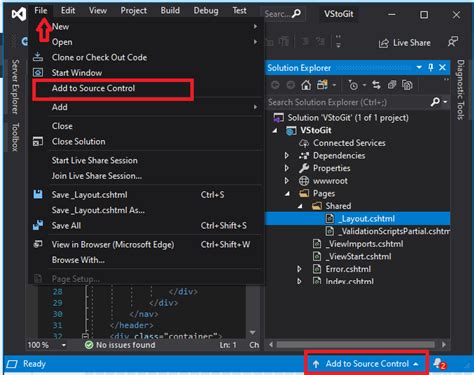This screenshot has width=474, height=375.
Task: Expand the Error.cshtml node
Action: pyautogui.click(x=299, y=269)
